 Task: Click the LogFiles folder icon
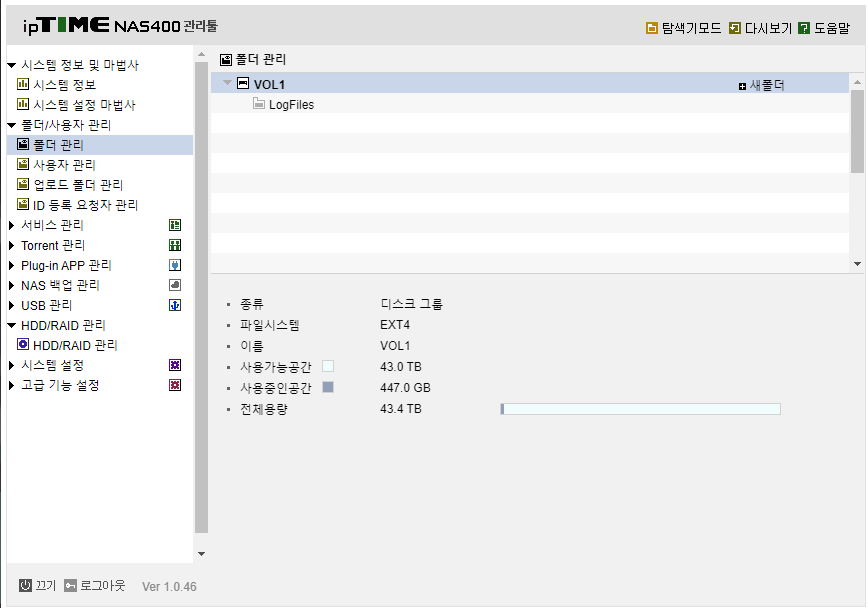[259, 103]
